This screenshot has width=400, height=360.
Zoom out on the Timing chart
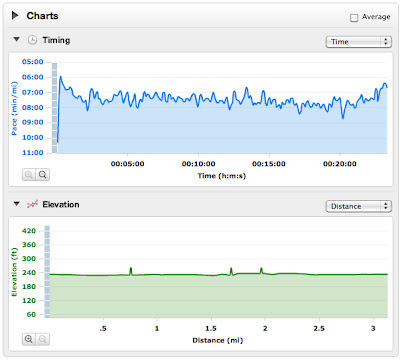click(x=43, y=174)
